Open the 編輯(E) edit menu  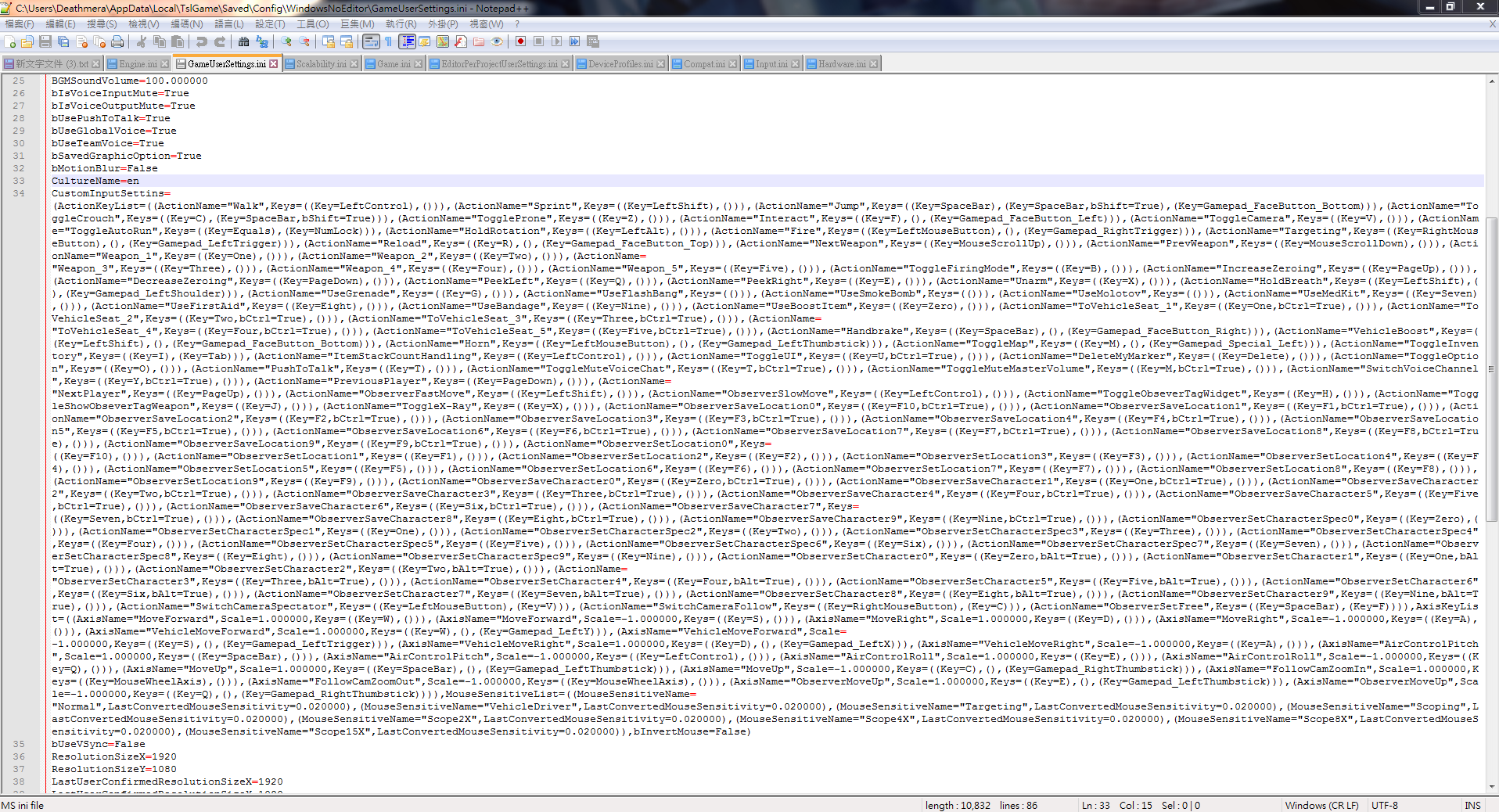pyautogui.click(x=61, y=24)
